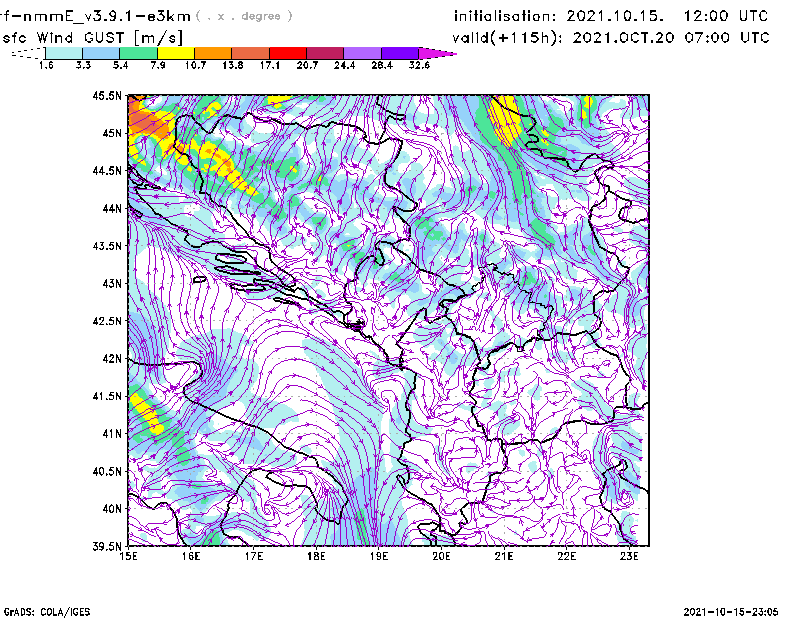Image resolution: width=800 pixels, height=618 pixels.
Task: Click the white dashed arrow legend end
Action: click(x=28, y=53)
